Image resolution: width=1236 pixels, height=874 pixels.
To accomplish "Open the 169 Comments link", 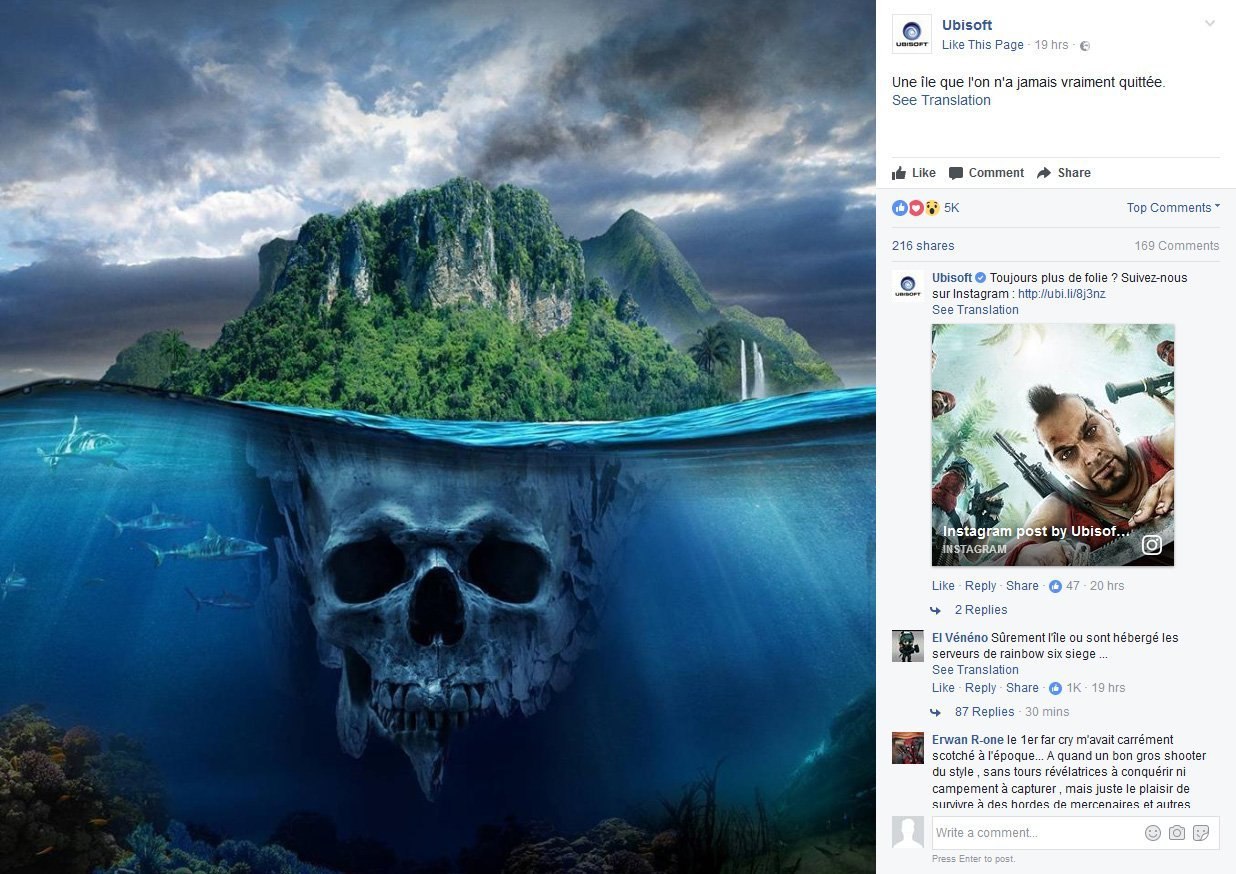I will click(1176, 246).
